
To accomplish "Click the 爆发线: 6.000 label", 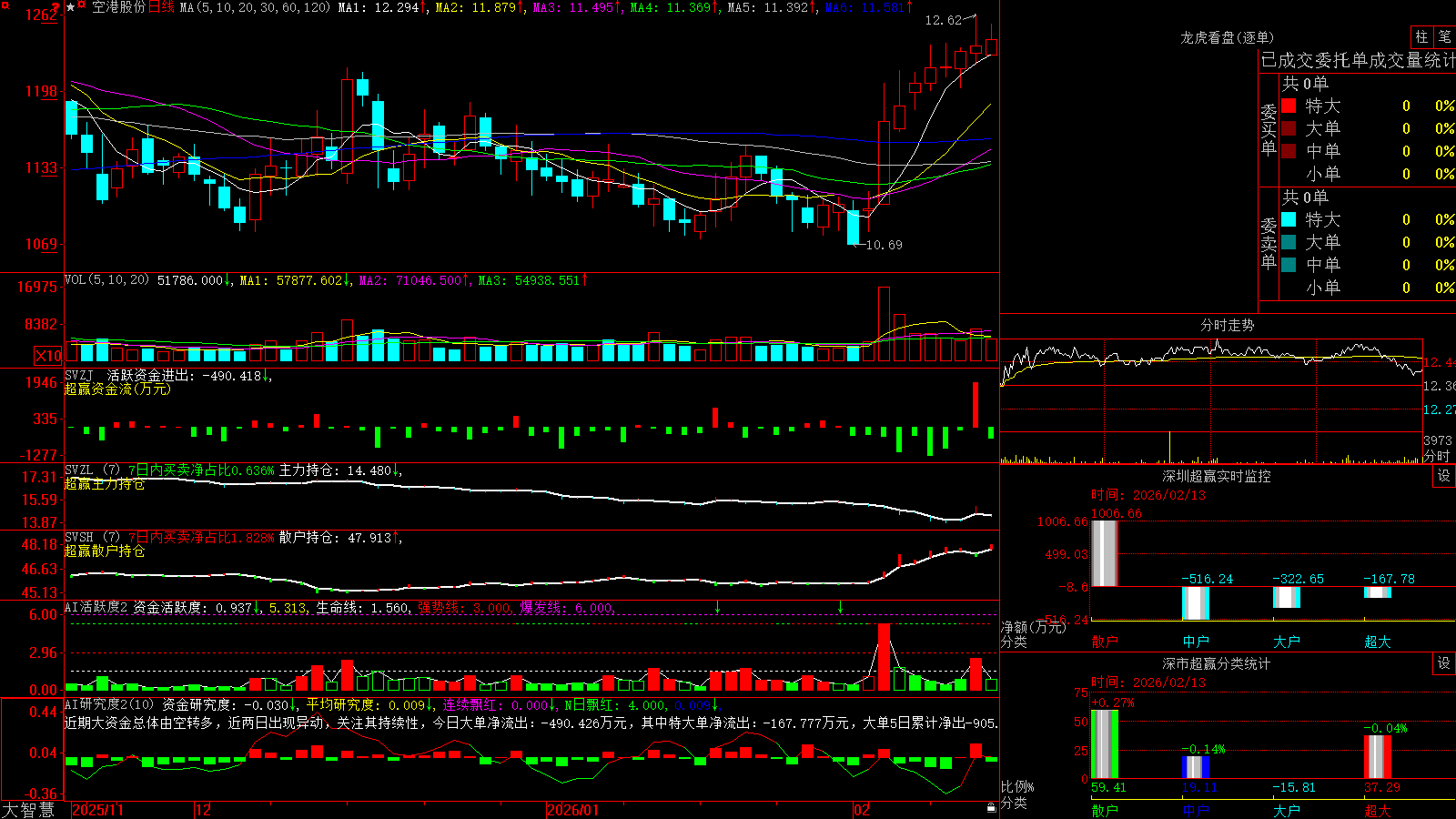I will coord(566,608).
